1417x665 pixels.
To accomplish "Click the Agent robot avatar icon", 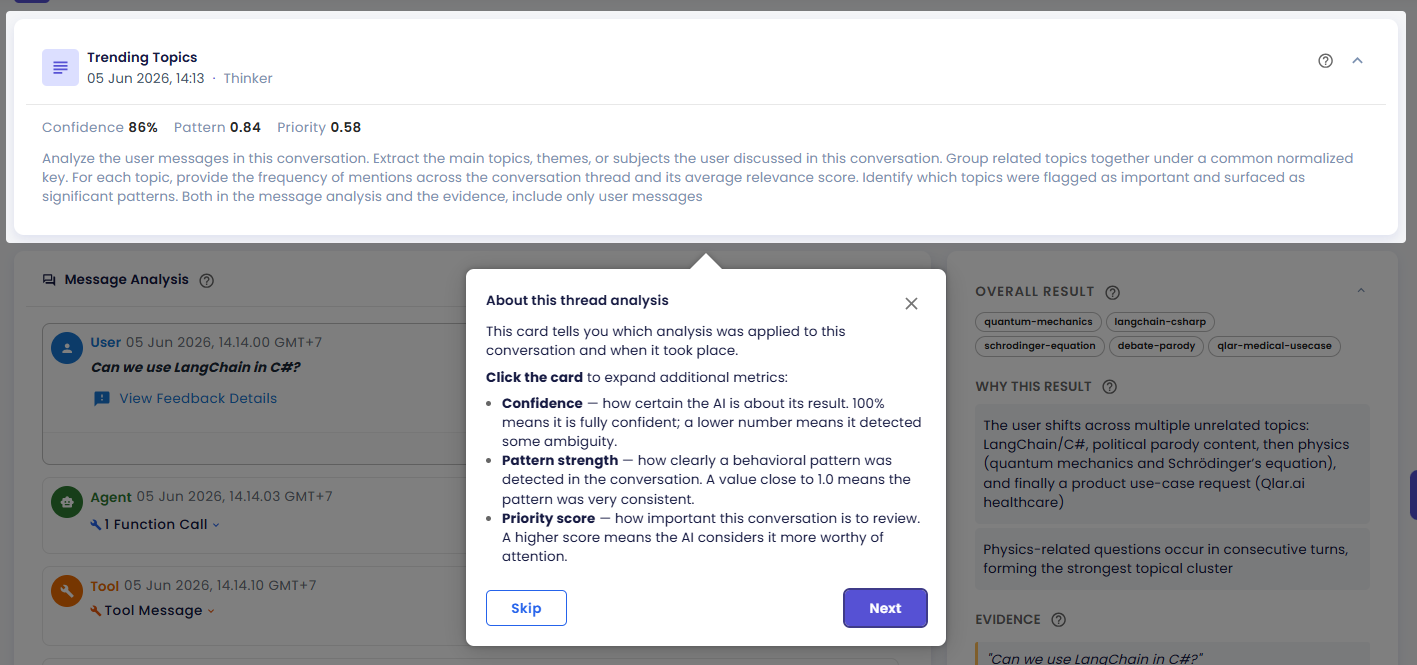I will [67, 502].
